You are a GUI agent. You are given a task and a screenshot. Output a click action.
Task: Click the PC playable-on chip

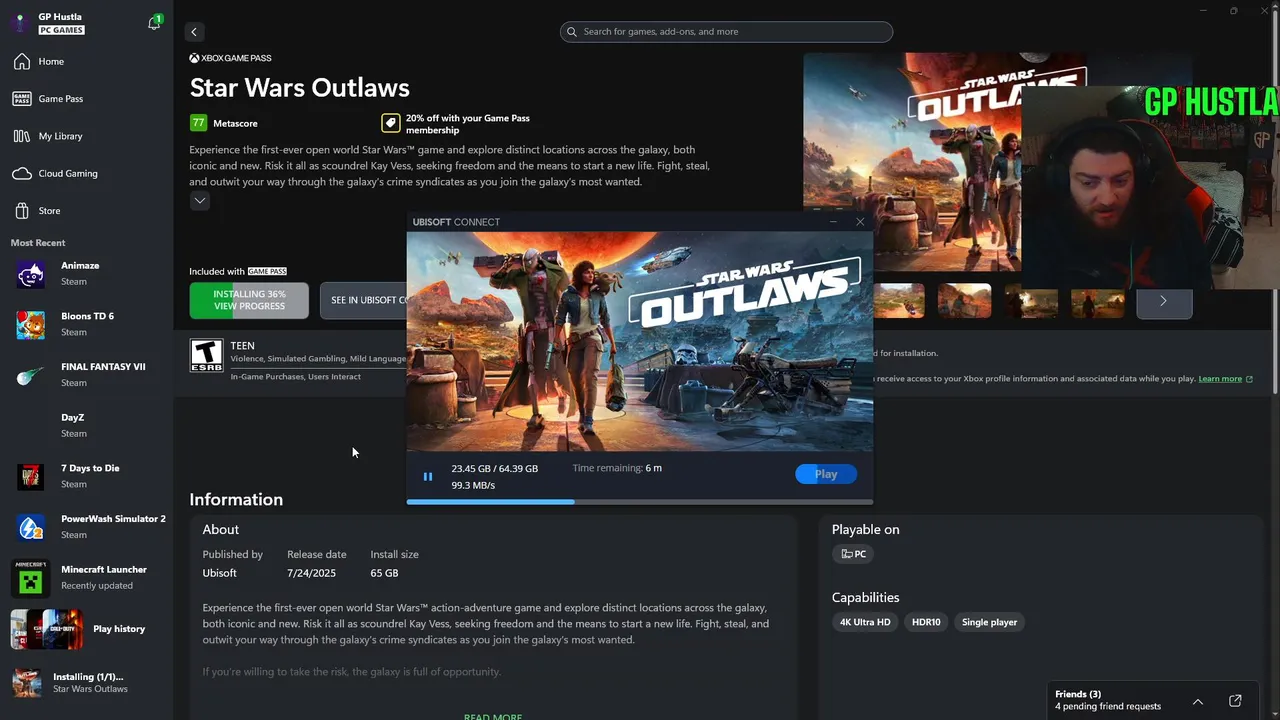pos(853,554)
